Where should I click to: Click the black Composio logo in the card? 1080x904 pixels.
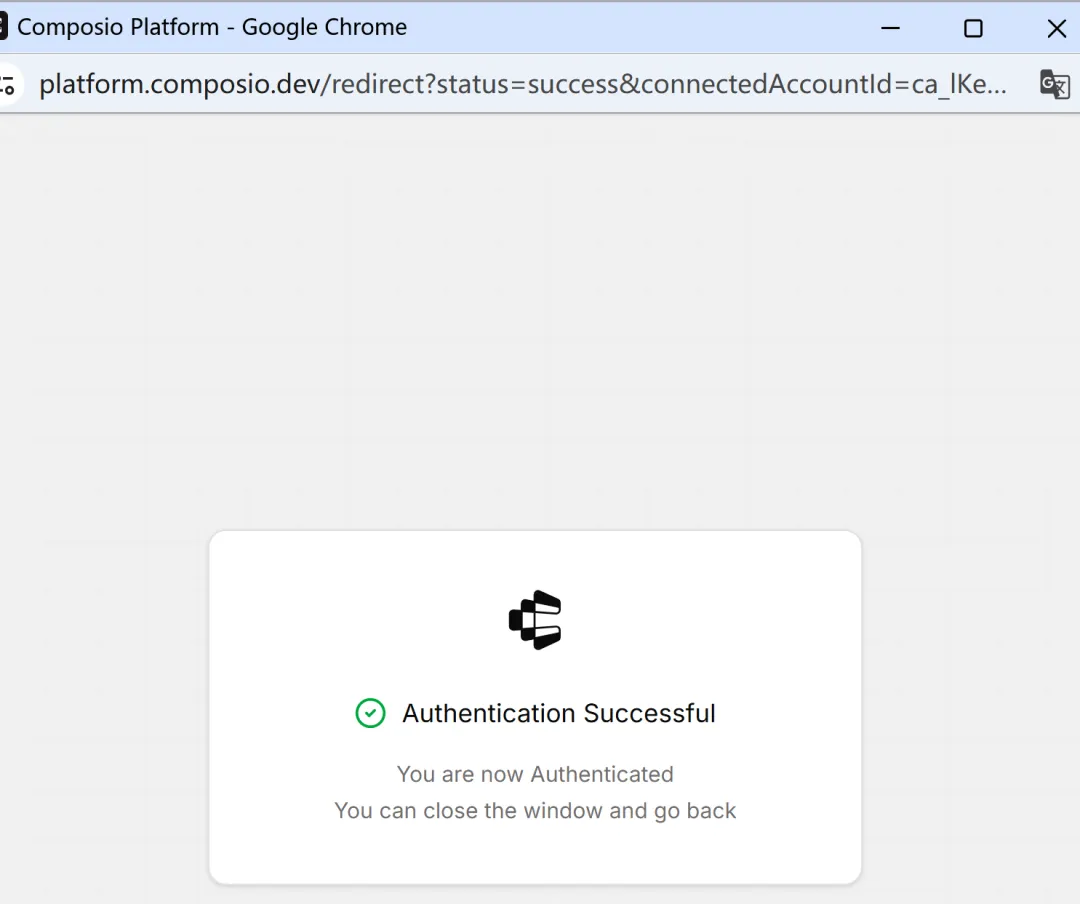pos(535,620)
